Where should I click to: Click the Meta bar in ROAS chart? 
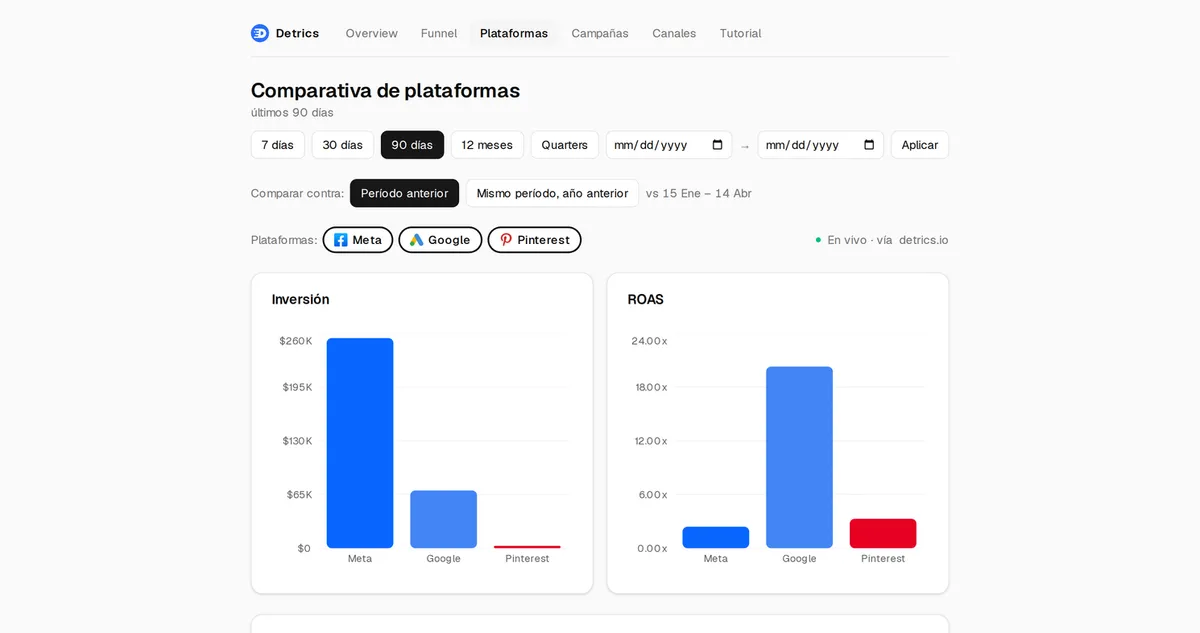point(716,537)
